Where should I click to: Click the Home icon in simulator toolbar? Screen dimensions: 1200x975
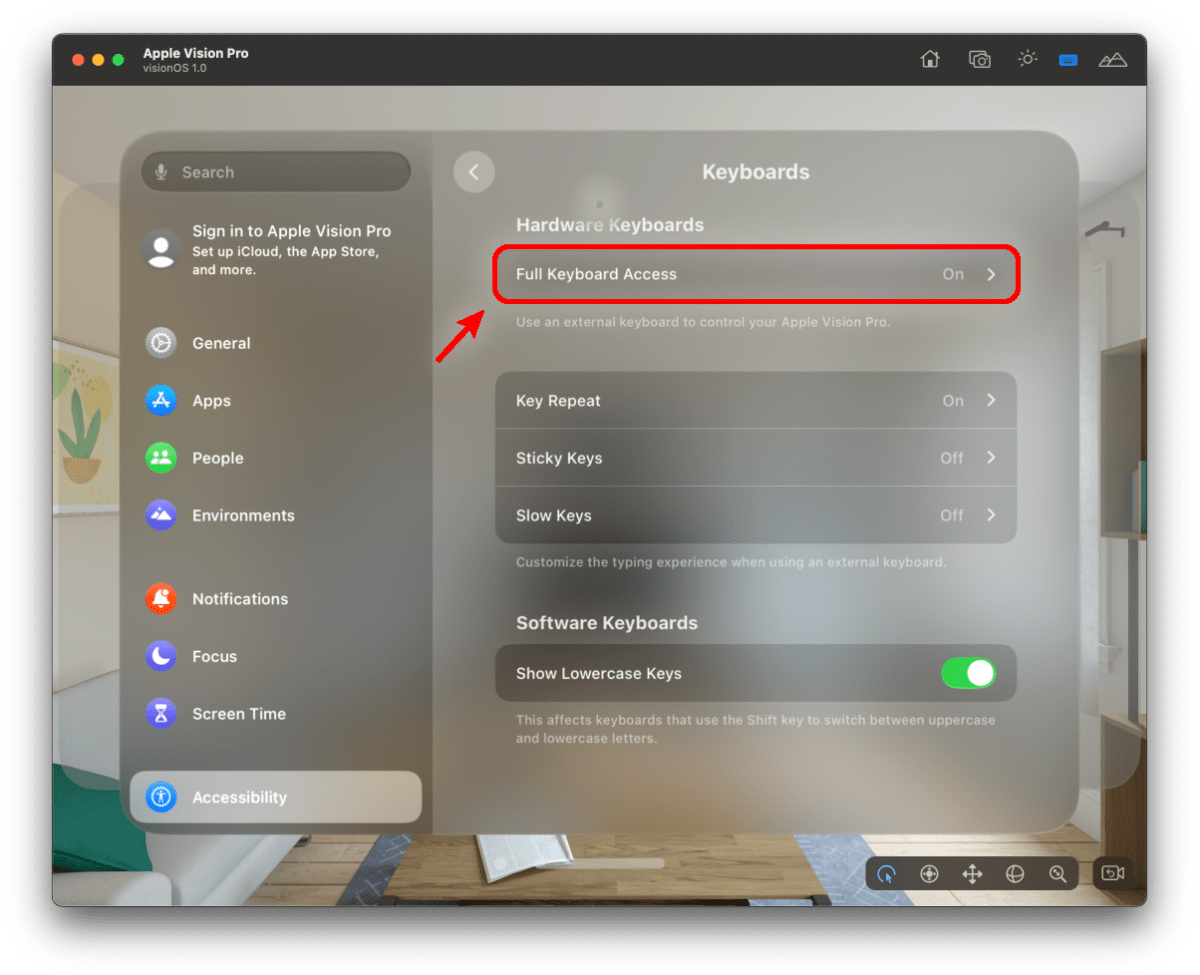tap(930, 59)
